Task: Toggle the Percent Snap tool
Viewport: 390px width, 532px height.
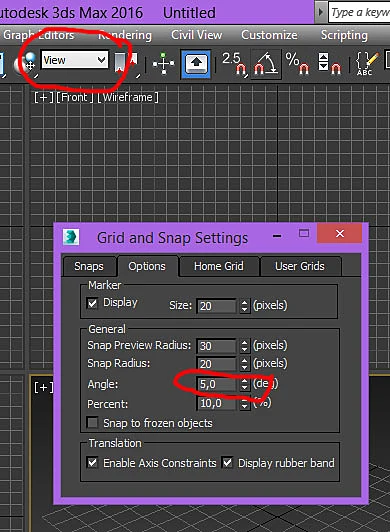Action: (297, 63)
